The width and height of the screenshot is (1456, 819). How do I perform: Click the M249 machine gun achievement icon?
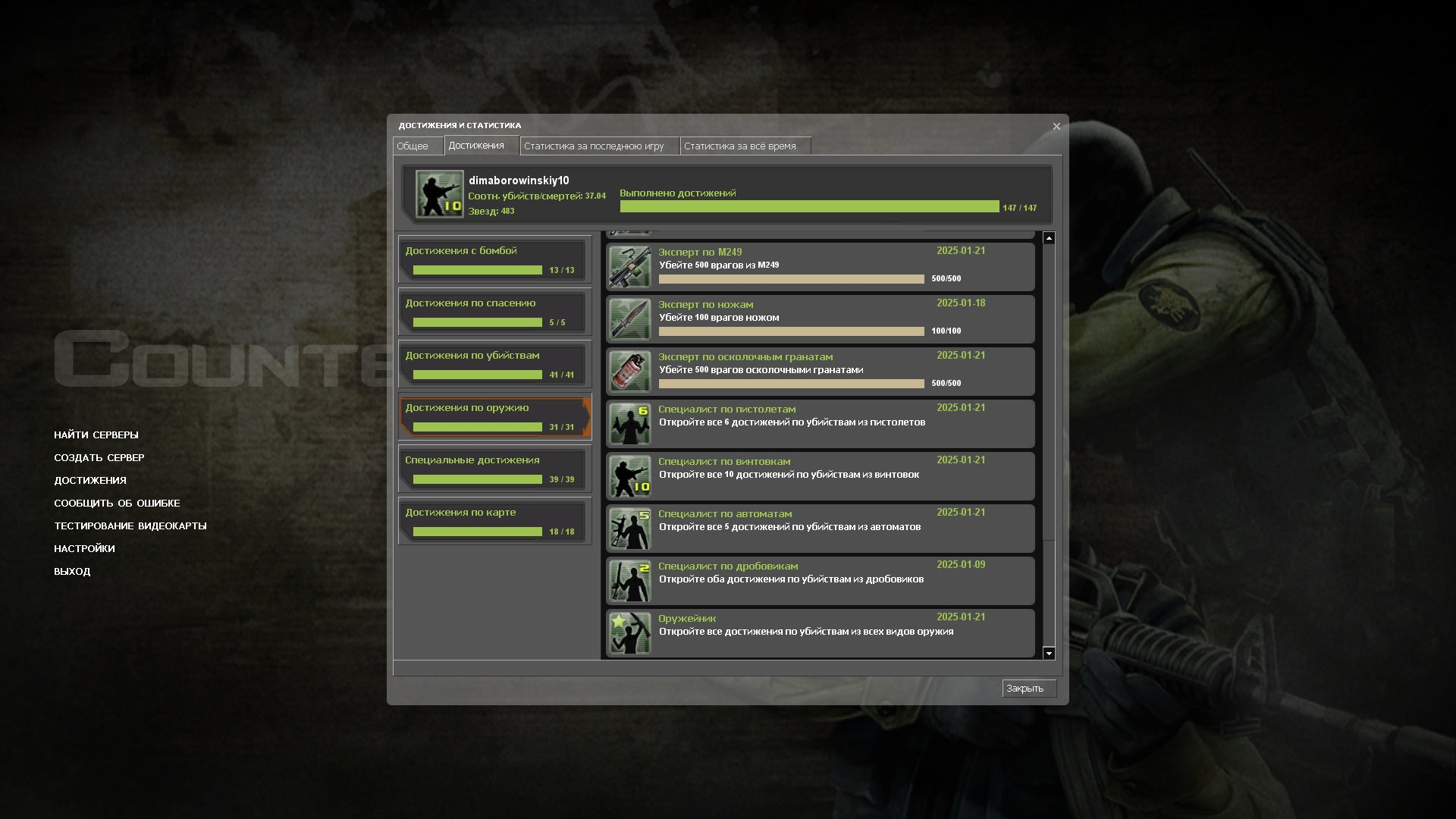tap(629, 267)
